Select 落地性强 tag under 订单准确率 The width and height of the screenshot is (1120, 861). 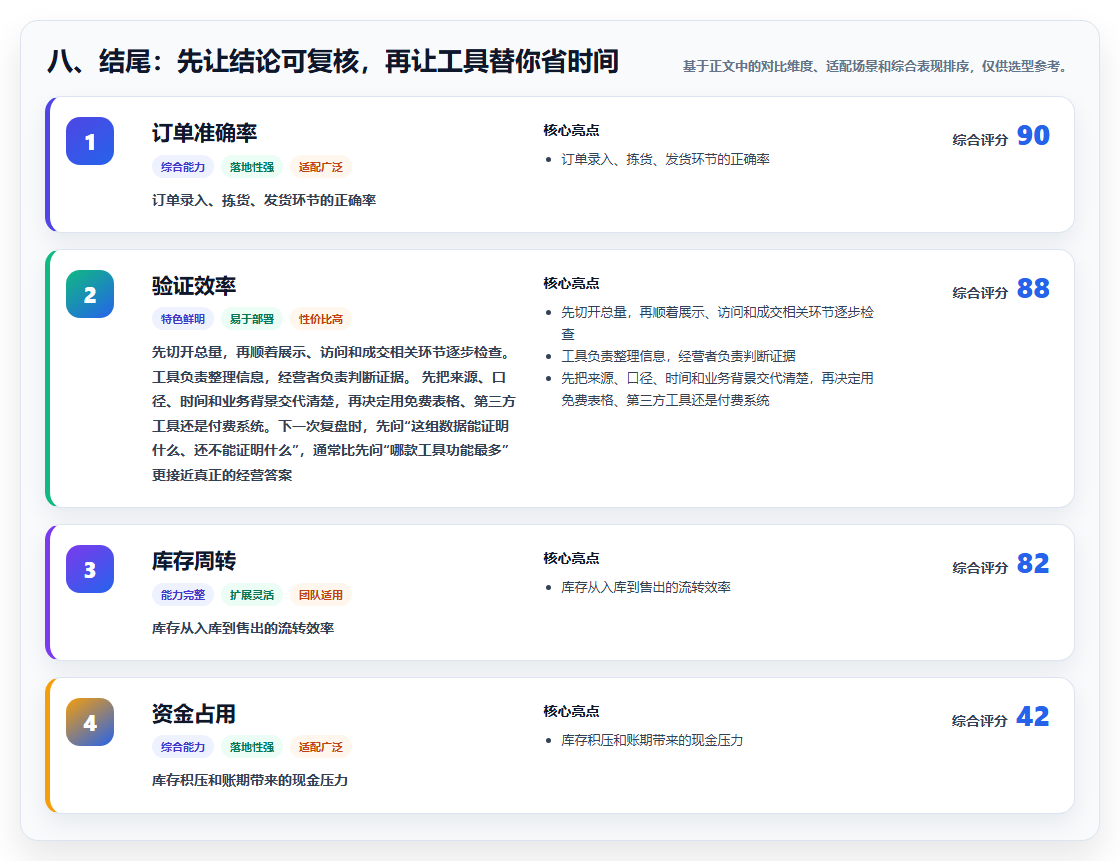(252, 166)
